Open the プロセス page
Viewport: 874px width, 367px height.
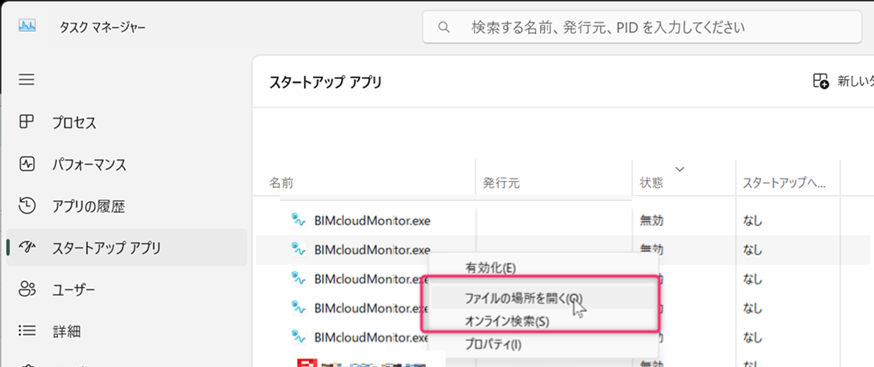127,122
